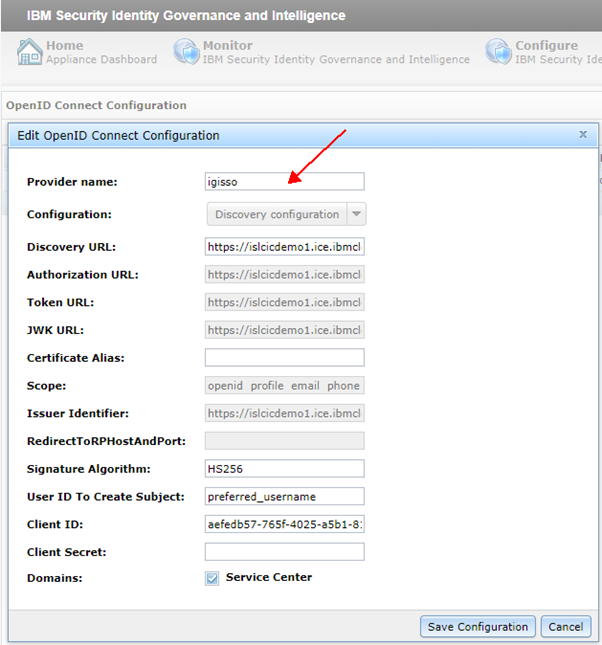
Task: Focus the Signature Algorithm field
Action: (285, 469)
